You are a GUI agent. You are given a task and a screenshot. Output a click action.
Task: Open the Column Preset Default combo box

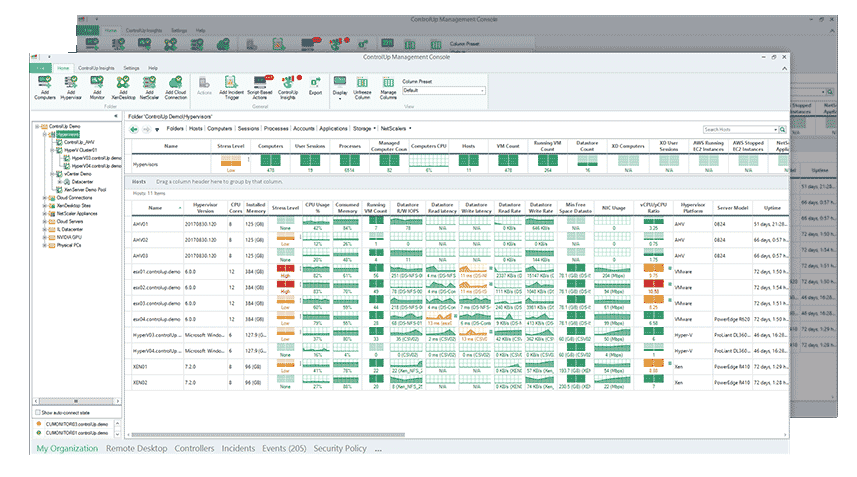click(444, 91)
